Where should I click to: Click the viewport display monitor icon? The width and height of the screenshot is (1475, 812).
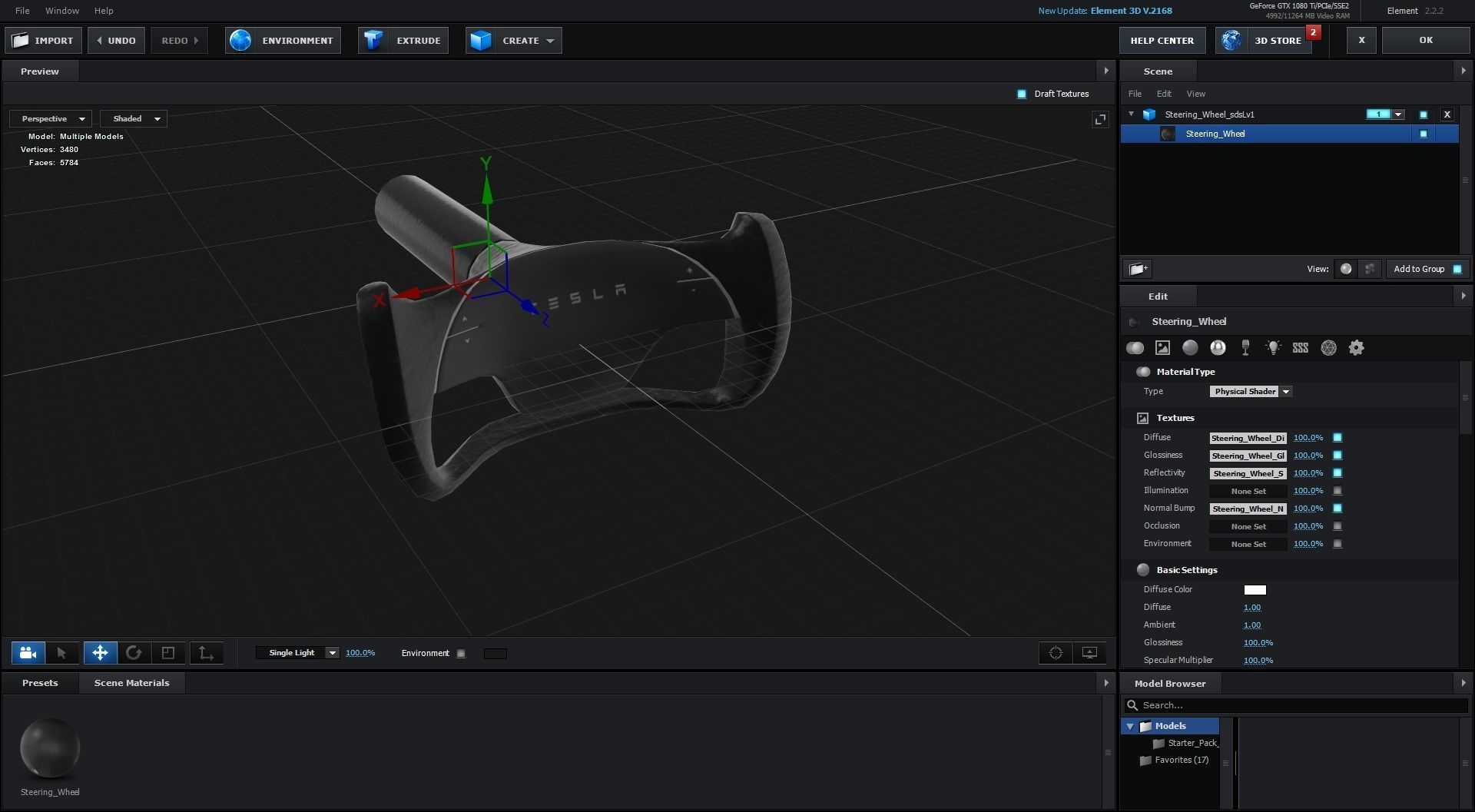1089,653
